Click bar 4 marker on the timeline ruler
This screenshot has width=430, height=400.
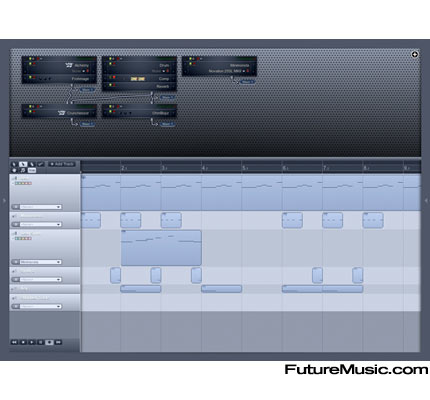point(204,168)
